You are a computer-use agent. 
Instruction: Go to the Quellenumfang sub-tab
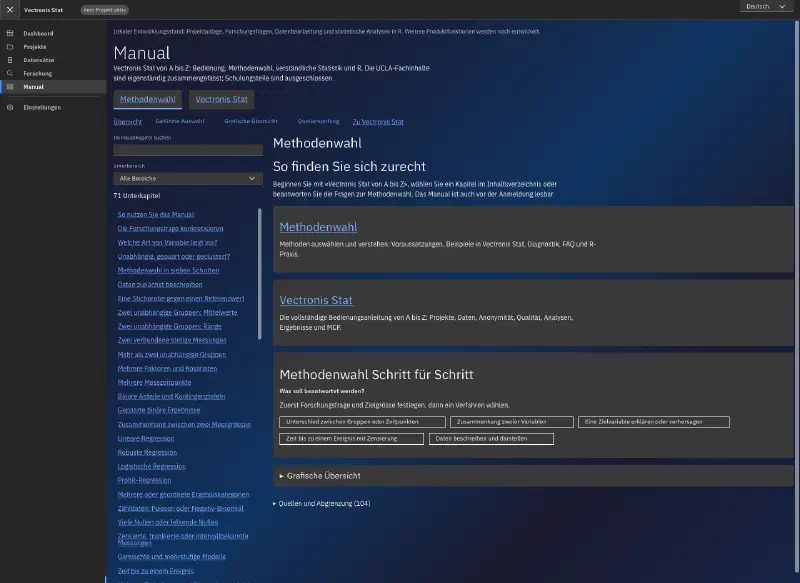[318, 121]
